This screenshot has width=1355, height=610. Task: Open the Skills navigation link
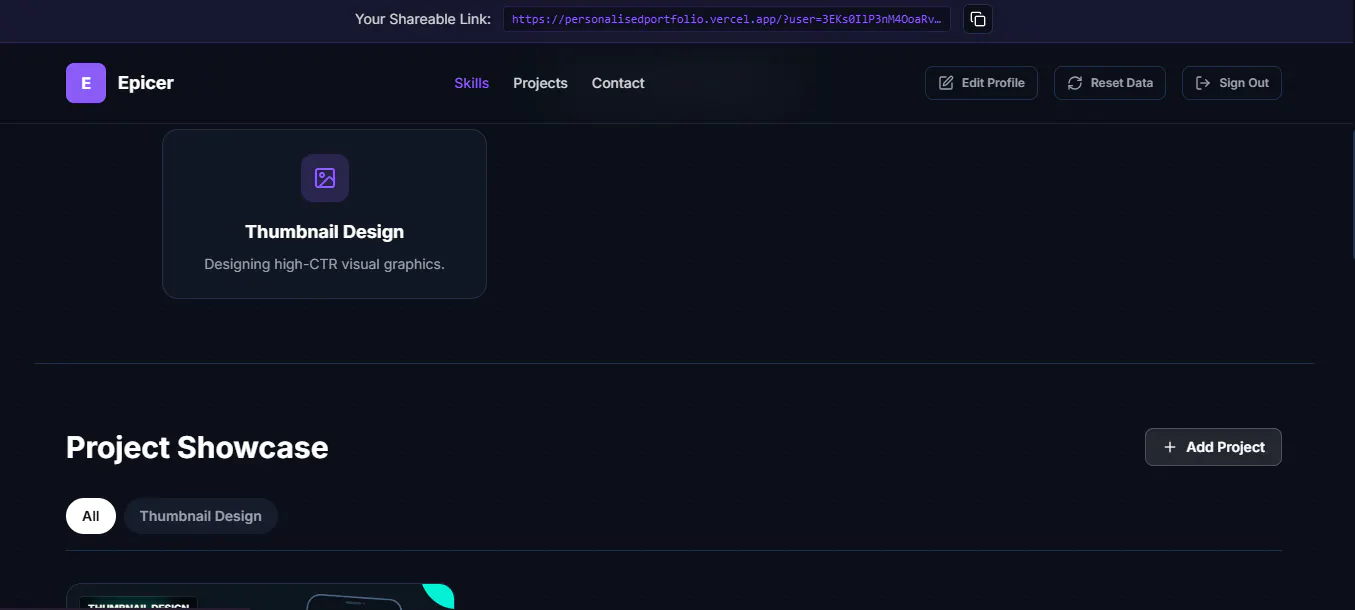click(x=471, y=83)
